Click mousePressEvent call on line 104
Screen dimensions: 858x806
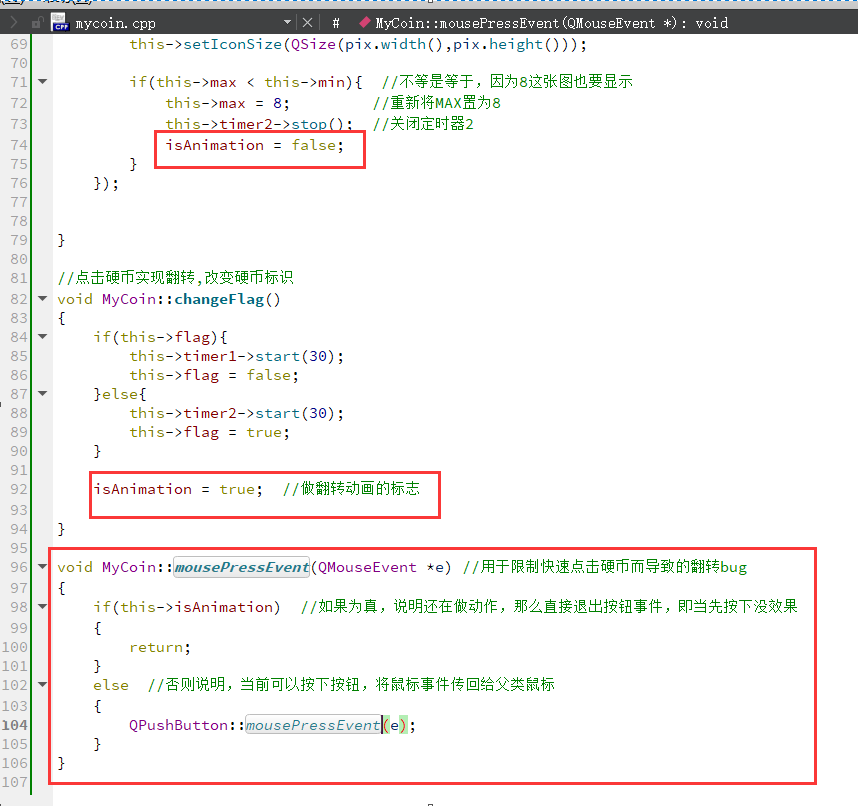(313, 726)
